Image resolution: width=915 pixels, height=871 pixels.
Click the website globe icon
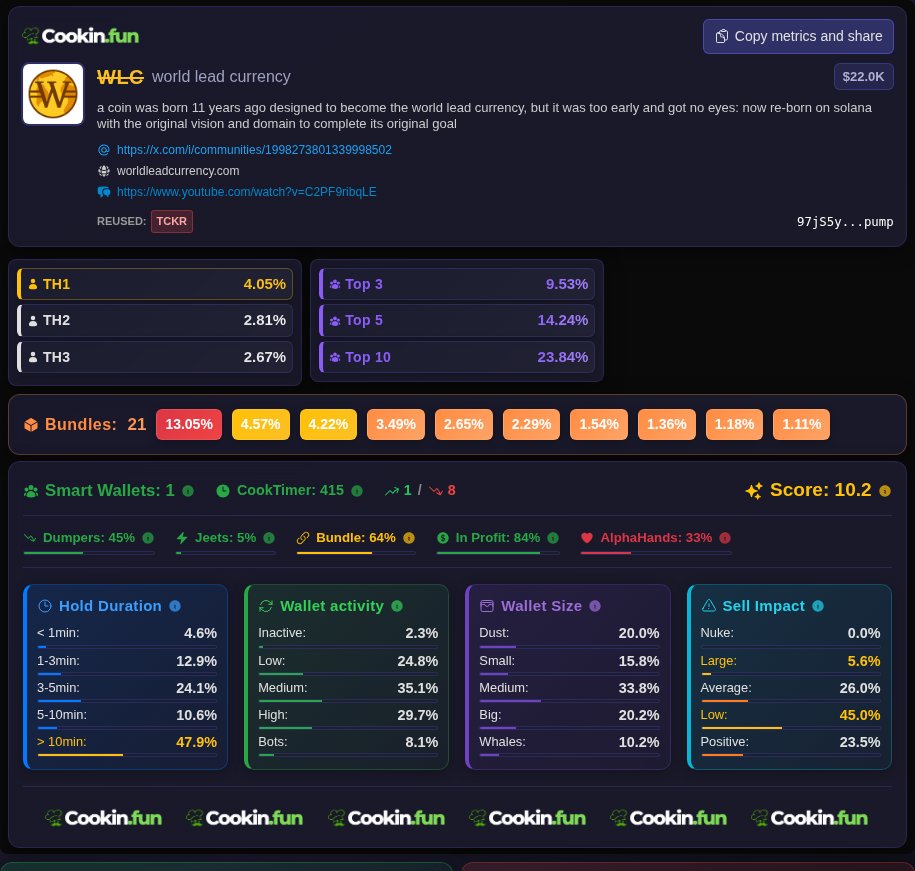coord(104,171)
